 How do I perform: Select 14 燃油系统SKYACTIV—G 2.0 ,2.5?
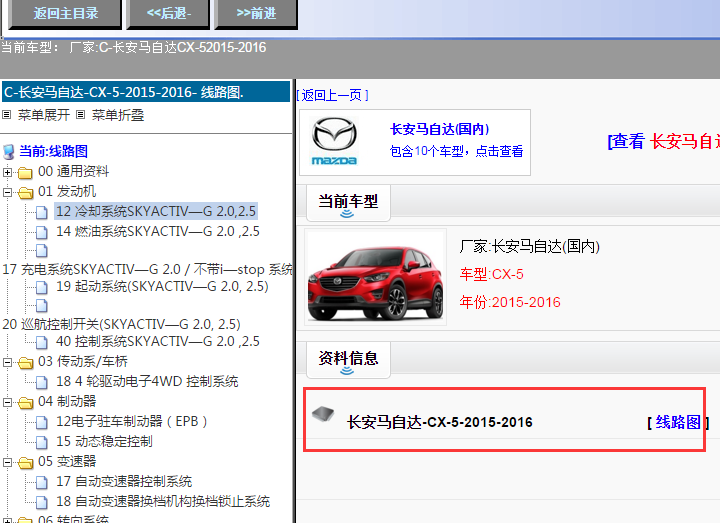click(x=158, y=231)
